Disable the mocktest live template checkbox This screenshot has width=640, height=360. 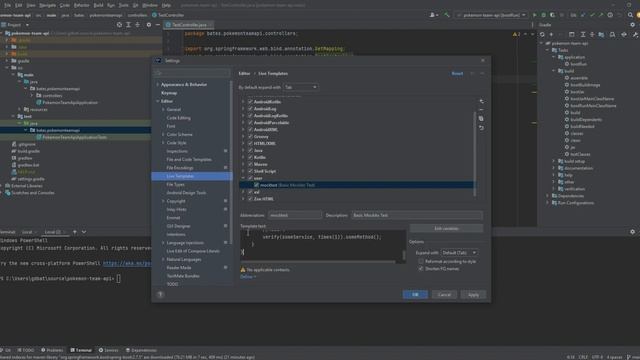coord(257,185)
